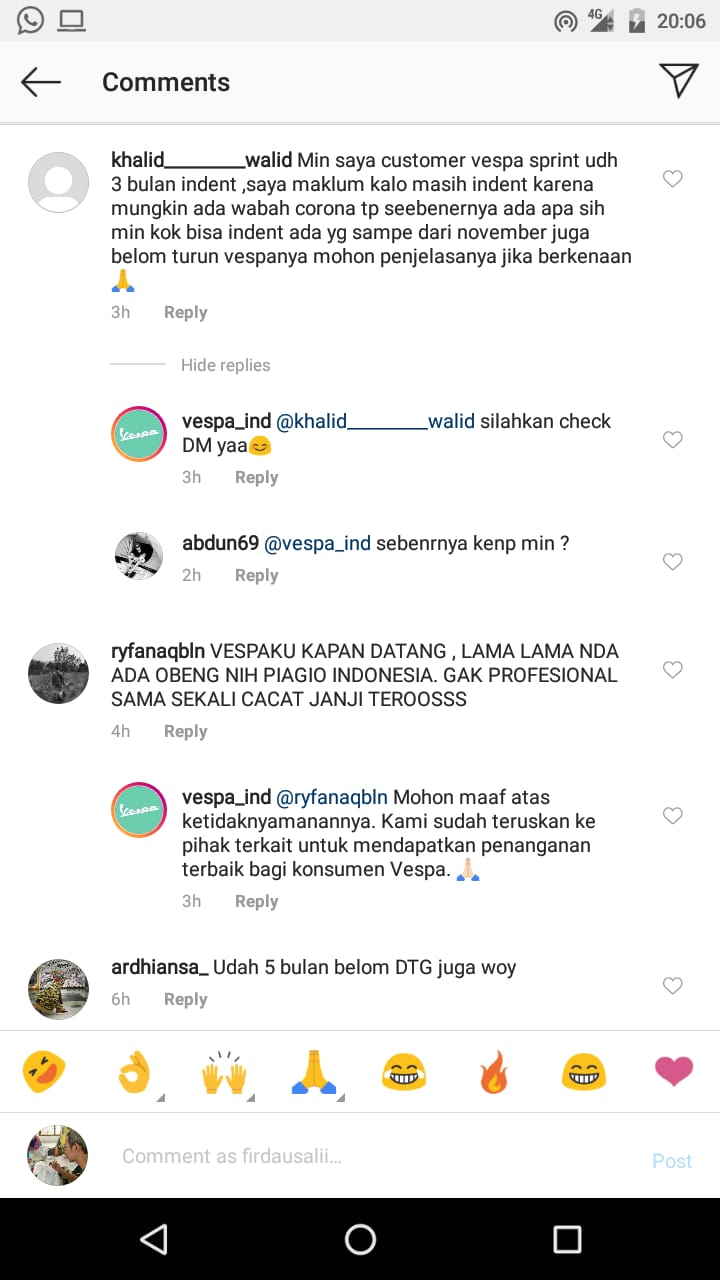
Task: Tap the back arrow in Comments header
Action: 41,82
